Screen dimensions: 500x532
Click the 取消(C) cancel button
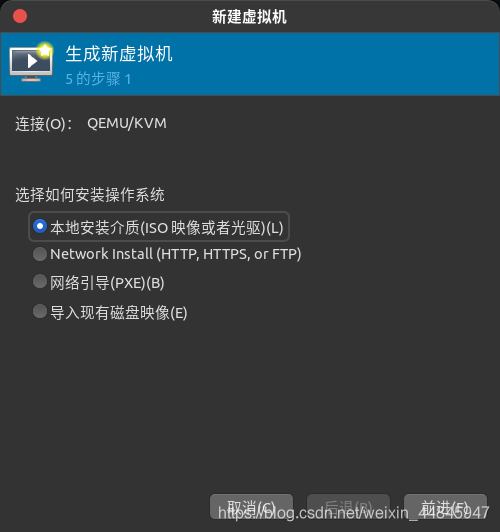point(251,507)
